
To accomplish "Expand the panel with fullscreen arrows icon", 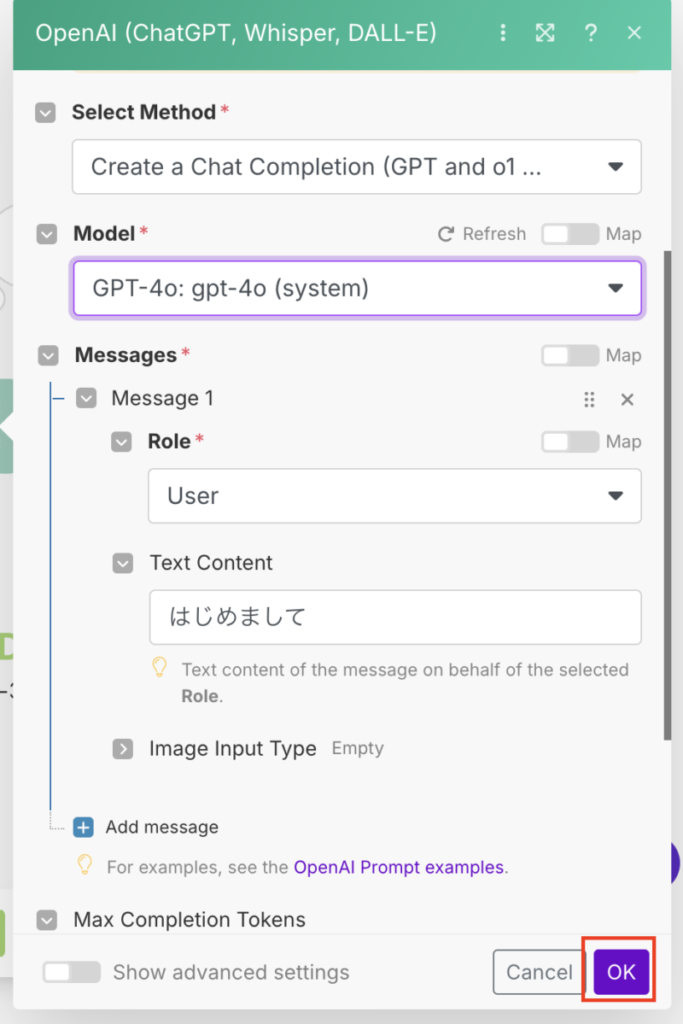I will click(545, 33).
